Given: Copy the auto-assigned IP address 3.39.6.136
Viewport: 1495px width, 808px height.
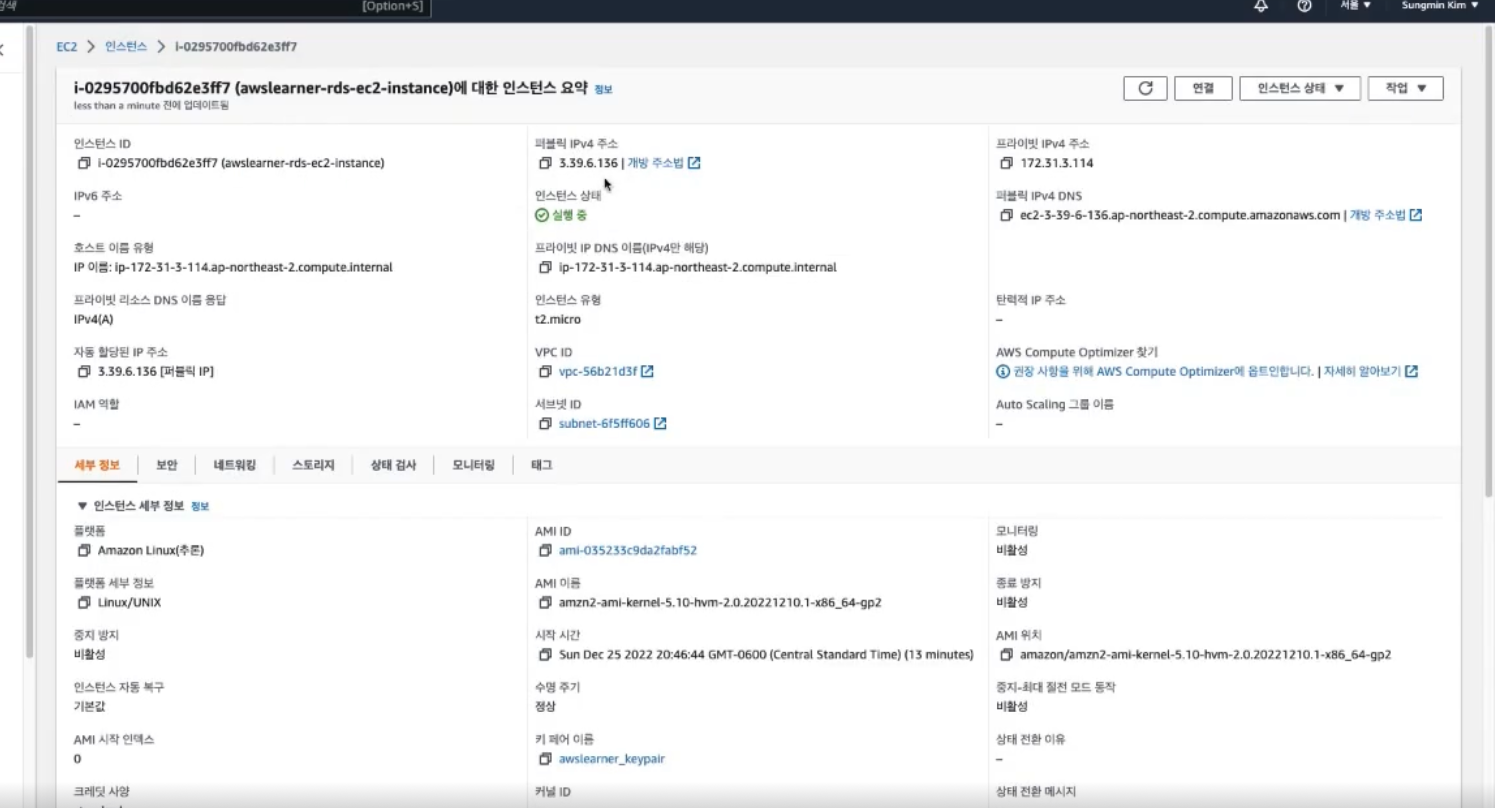Looking at the screenshot, I should pyautogui.click(x=84, y=371).
